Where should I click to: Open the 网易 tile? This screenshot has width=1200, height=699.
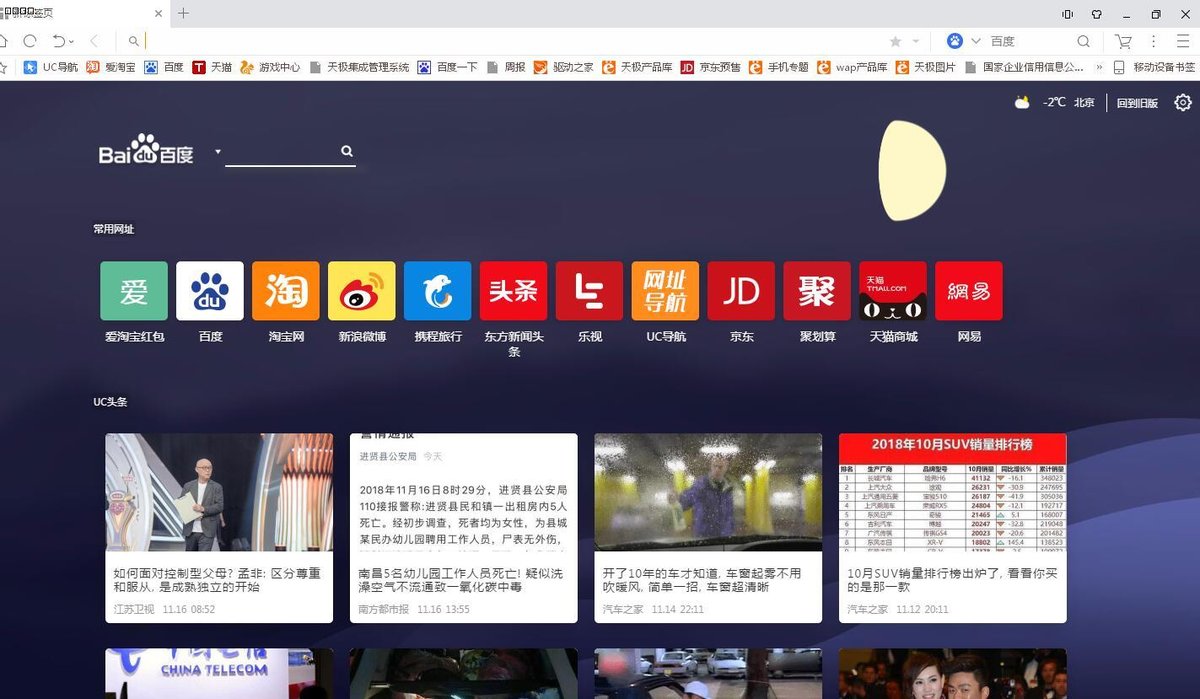coord(969,291)
